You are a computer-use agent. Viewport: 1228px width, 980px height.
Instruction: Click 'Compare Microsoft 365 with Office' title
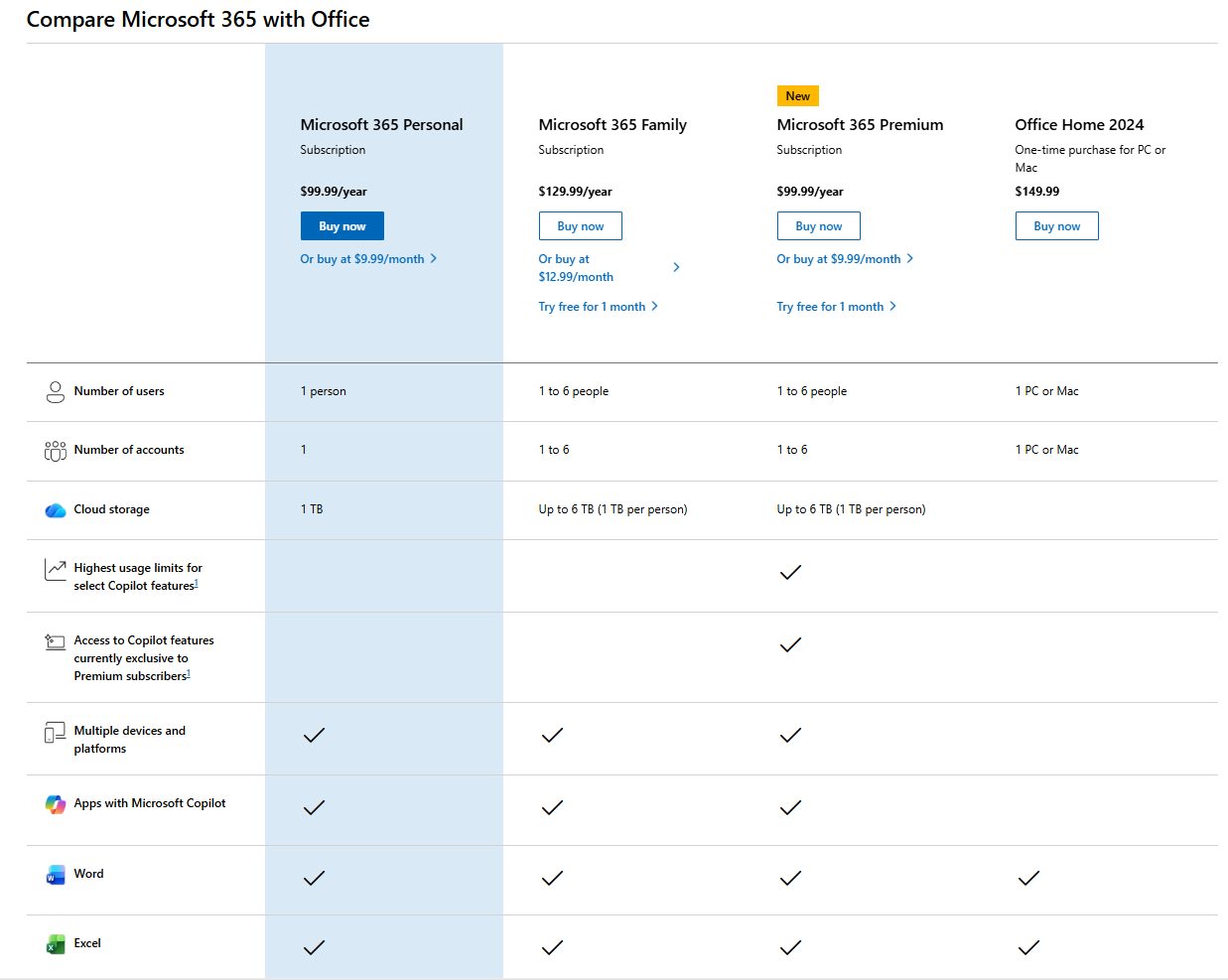198,20
